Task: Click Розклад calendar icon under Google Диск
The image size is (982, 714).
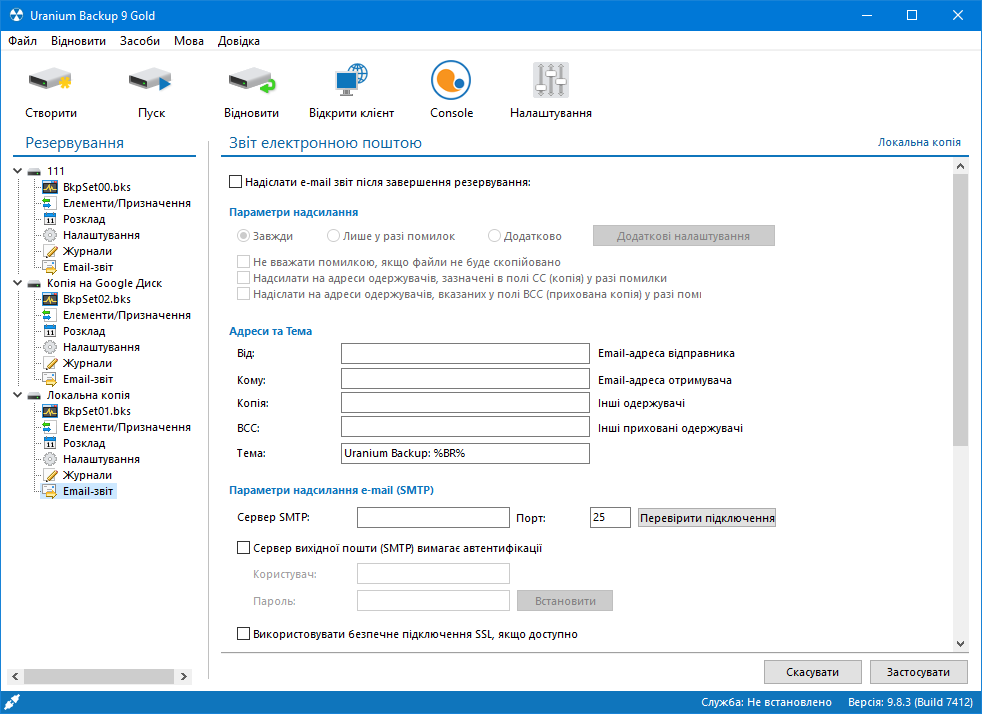Action: [x=49, y=331]
